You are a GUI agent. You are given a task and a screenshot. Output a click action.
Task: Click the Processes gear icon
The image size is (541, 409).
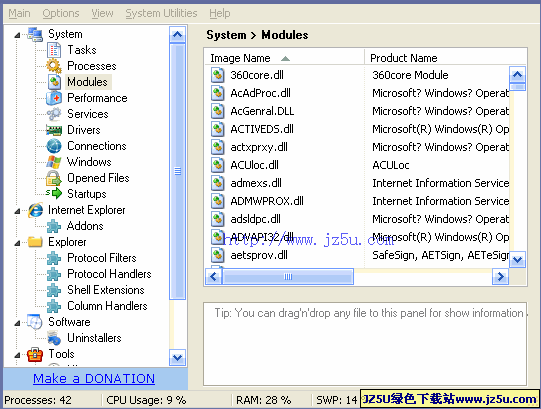(x=54, y=66)
